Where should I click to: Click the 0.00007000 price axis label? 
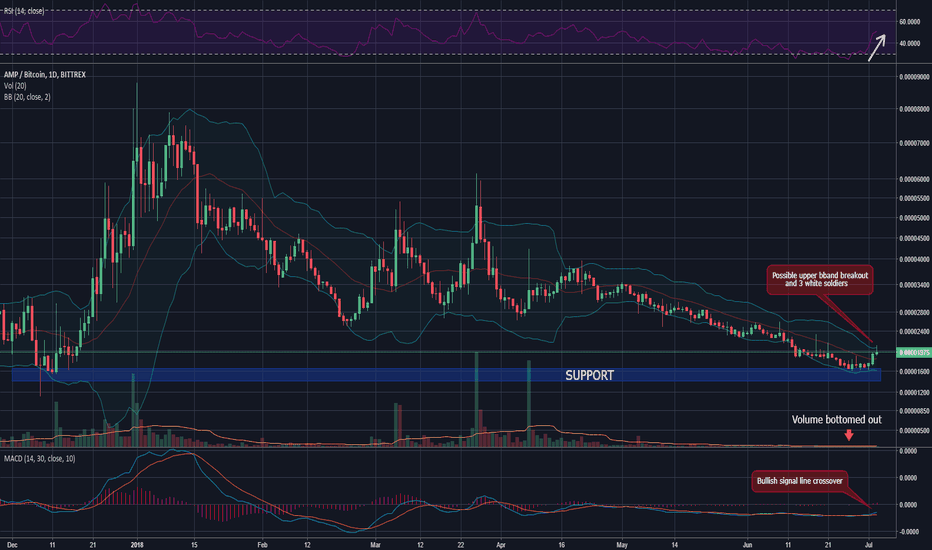915,143
